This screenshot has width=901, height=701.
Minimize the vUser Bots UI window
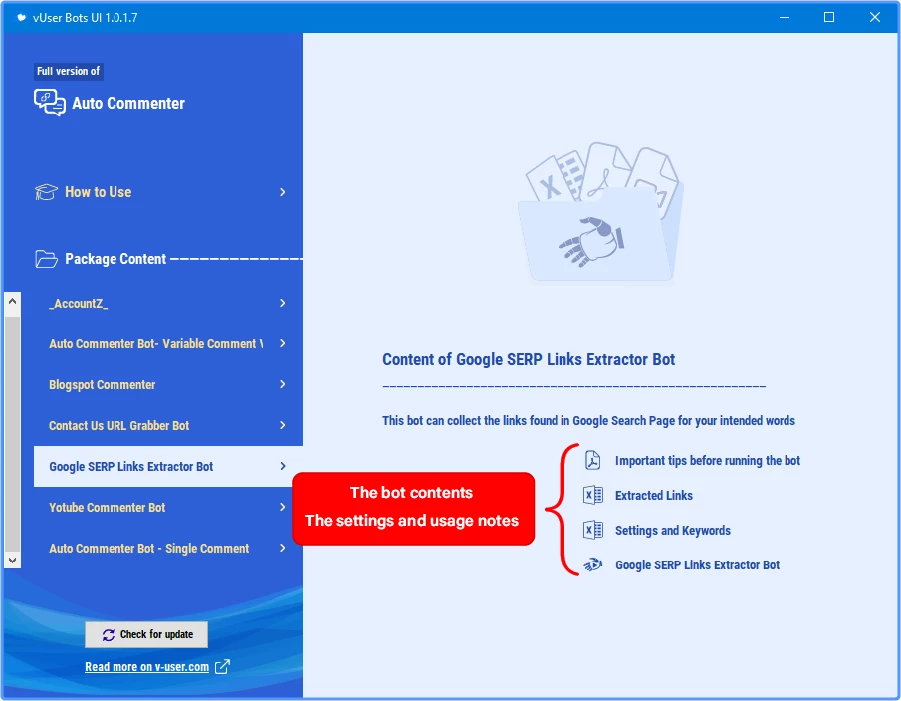pos(784,17)
